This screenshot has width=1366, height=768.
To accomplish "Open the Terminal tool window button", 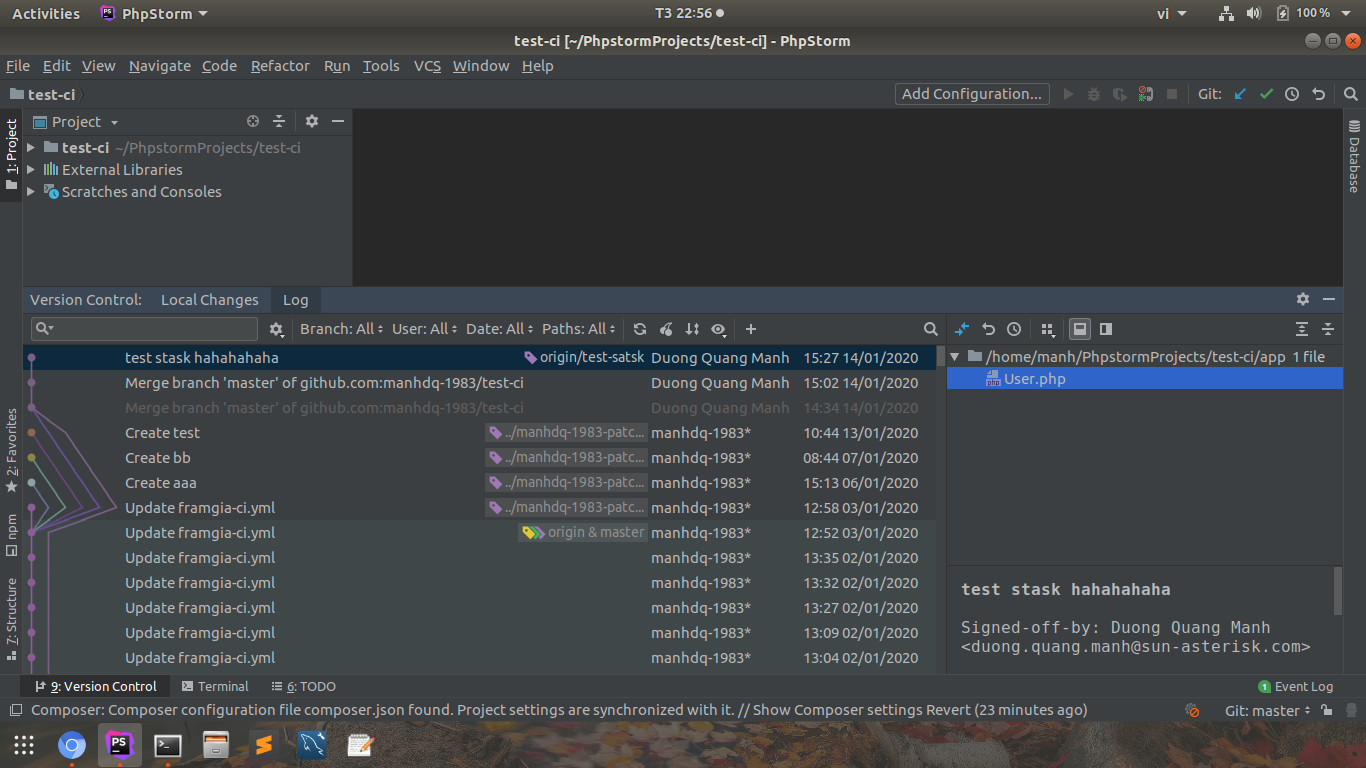I will 215,687.
